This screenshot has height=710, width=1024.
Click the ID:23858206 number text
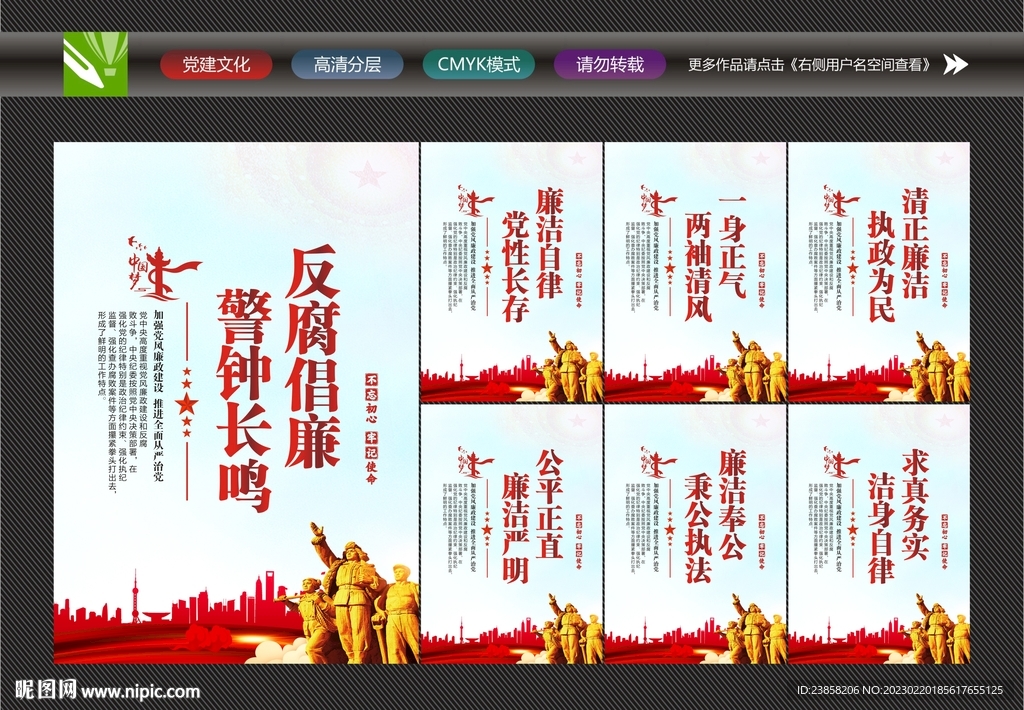pyautogui.click(x=829, y=690)
